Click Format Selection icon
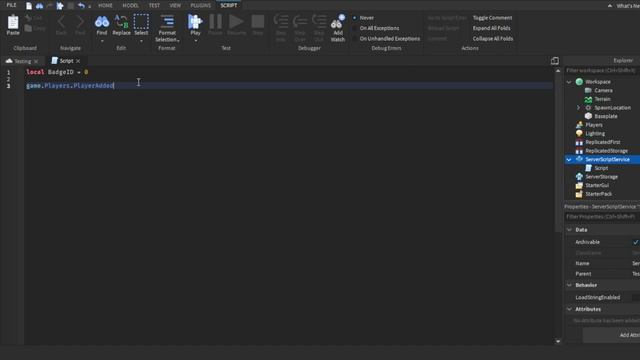This screenshot has width=640, height=360. click(167, 21)
